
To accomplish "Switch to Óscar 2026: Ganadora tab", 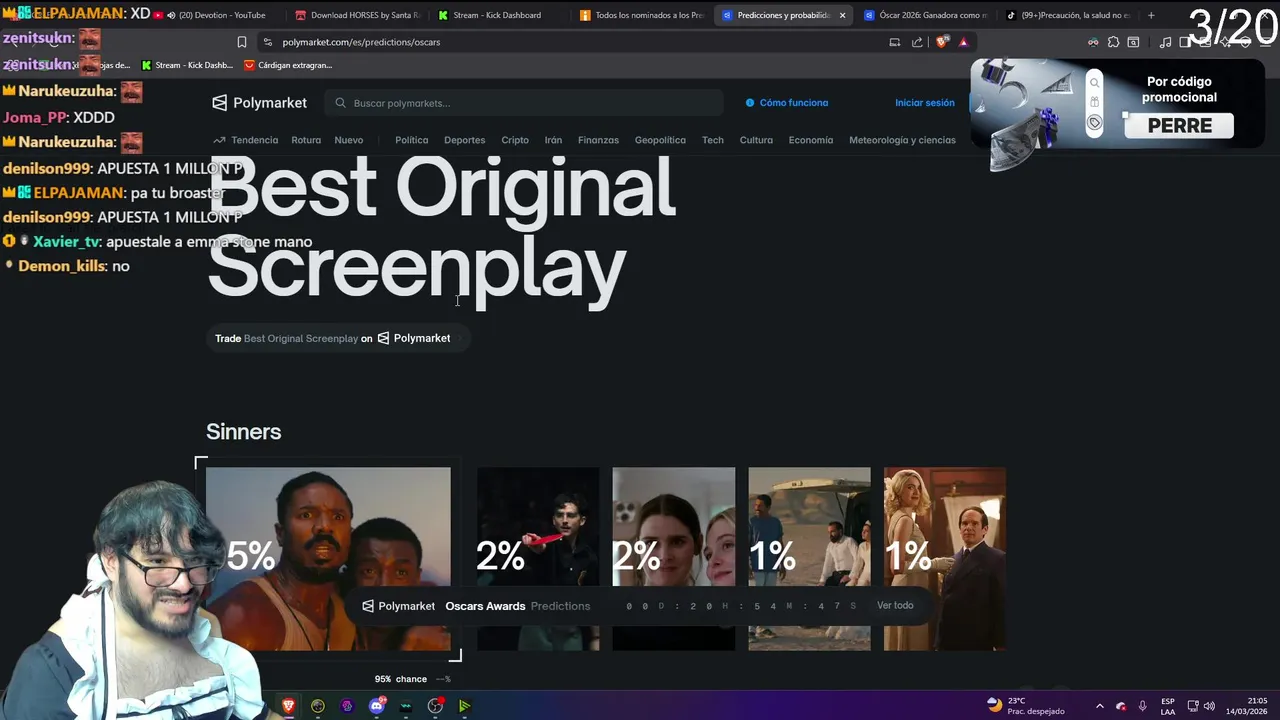I will [x=926, y=15].
